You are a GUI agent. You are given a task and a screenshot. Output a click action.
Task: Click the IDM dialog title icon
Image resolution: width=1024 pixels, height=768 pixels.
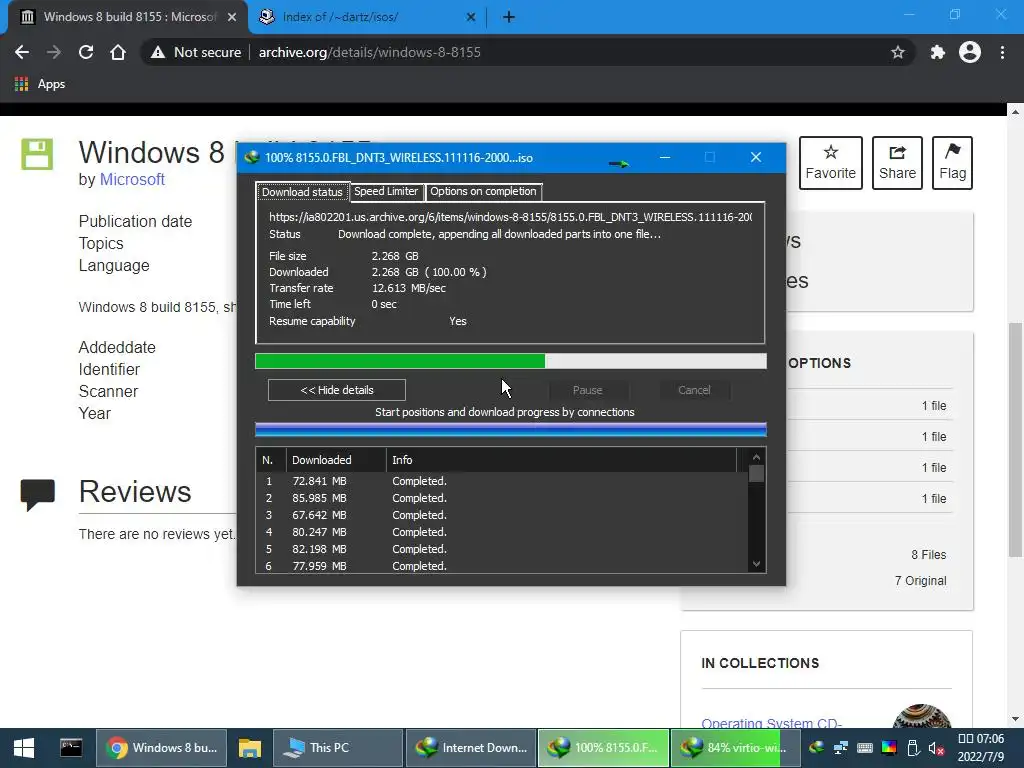click(251, 157)
